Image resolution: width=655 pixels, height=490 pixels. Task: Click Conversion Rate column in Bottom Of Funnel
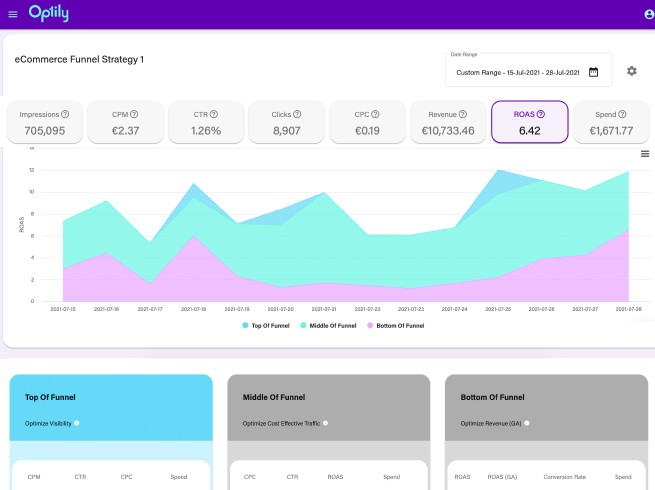coord(564,477)
